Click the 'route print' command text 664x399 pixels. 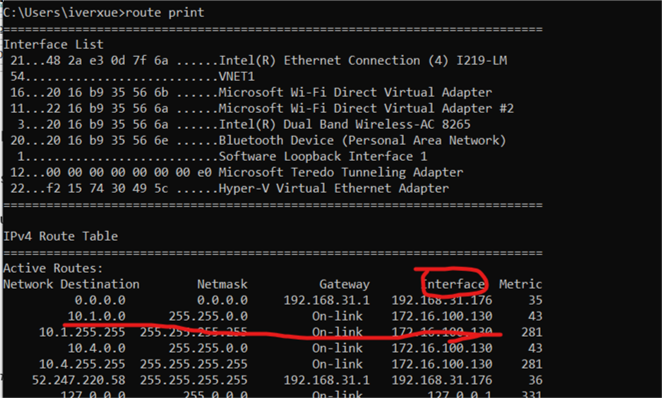[165, 12]
